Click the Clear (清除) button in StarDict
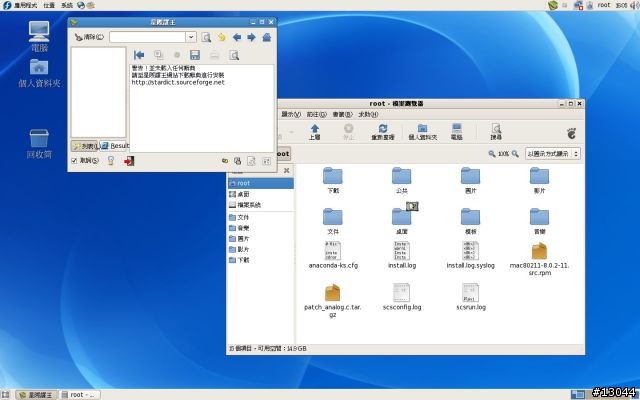Image resolution: width=640 pixels, height=400 pixels. pos(89,37)
